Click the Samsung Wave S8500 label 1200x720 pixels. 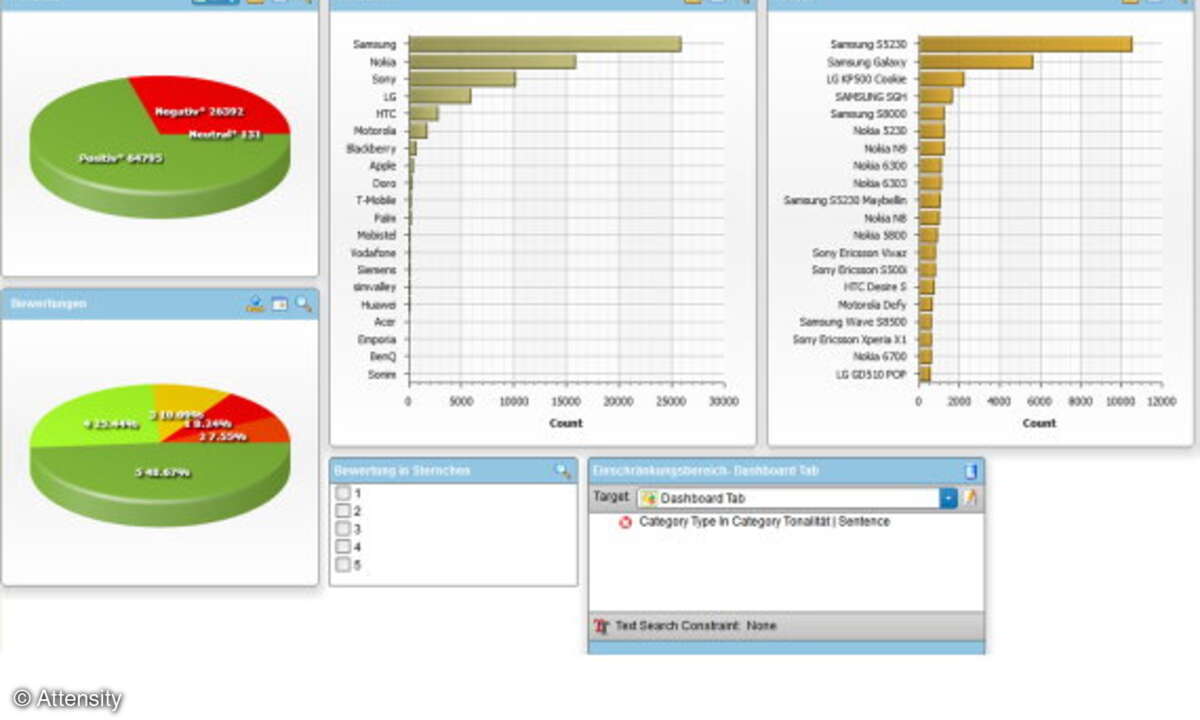click(853, 322)
